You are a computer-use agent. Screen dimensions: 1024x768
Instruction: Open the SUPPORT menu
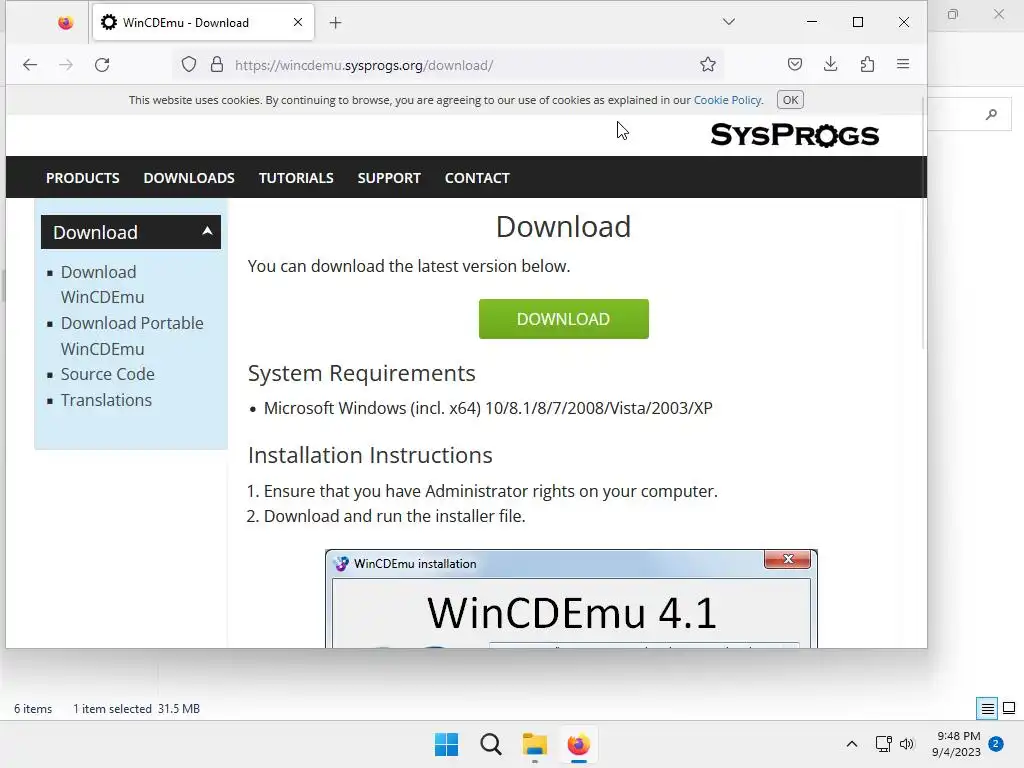tap(389, 178)
